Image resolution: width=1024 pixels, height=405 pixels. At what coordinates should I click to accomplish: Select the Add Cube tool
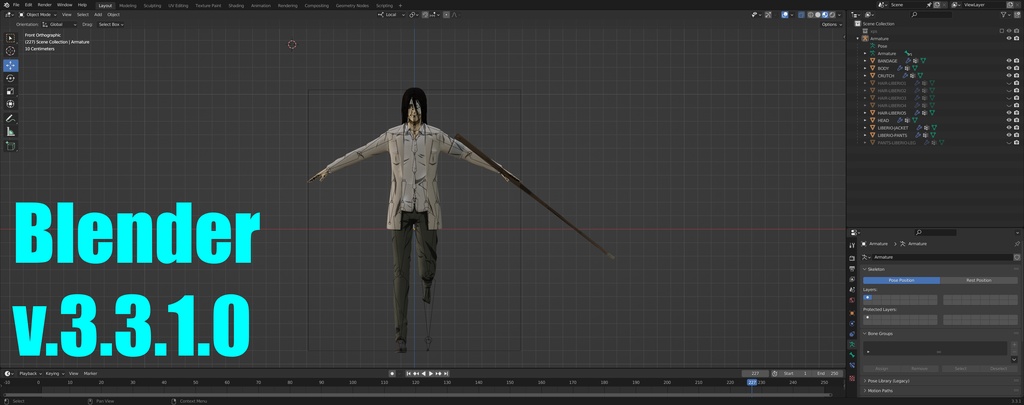[x=10, y=146]
